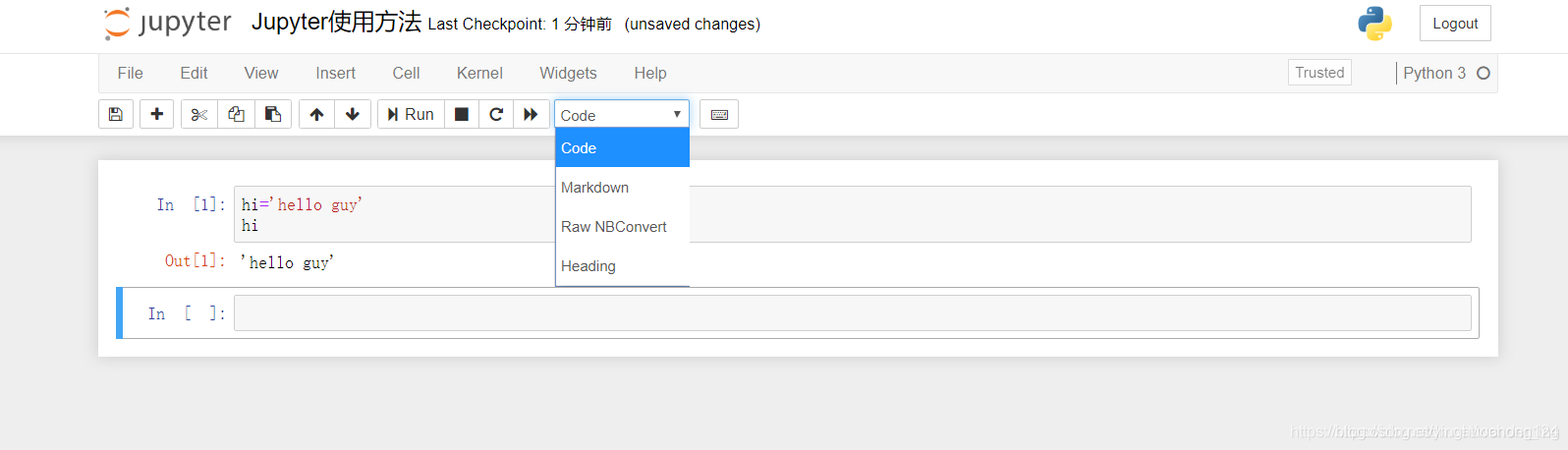Click the In [1] prompt label
This screenshot has width=1568, height=450.
tap(191, 204)
